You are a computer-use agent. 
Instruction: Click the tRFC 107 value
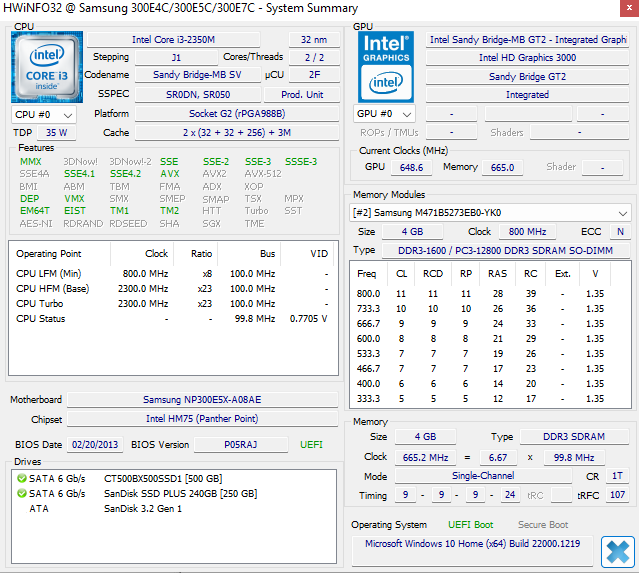point(617,495)
